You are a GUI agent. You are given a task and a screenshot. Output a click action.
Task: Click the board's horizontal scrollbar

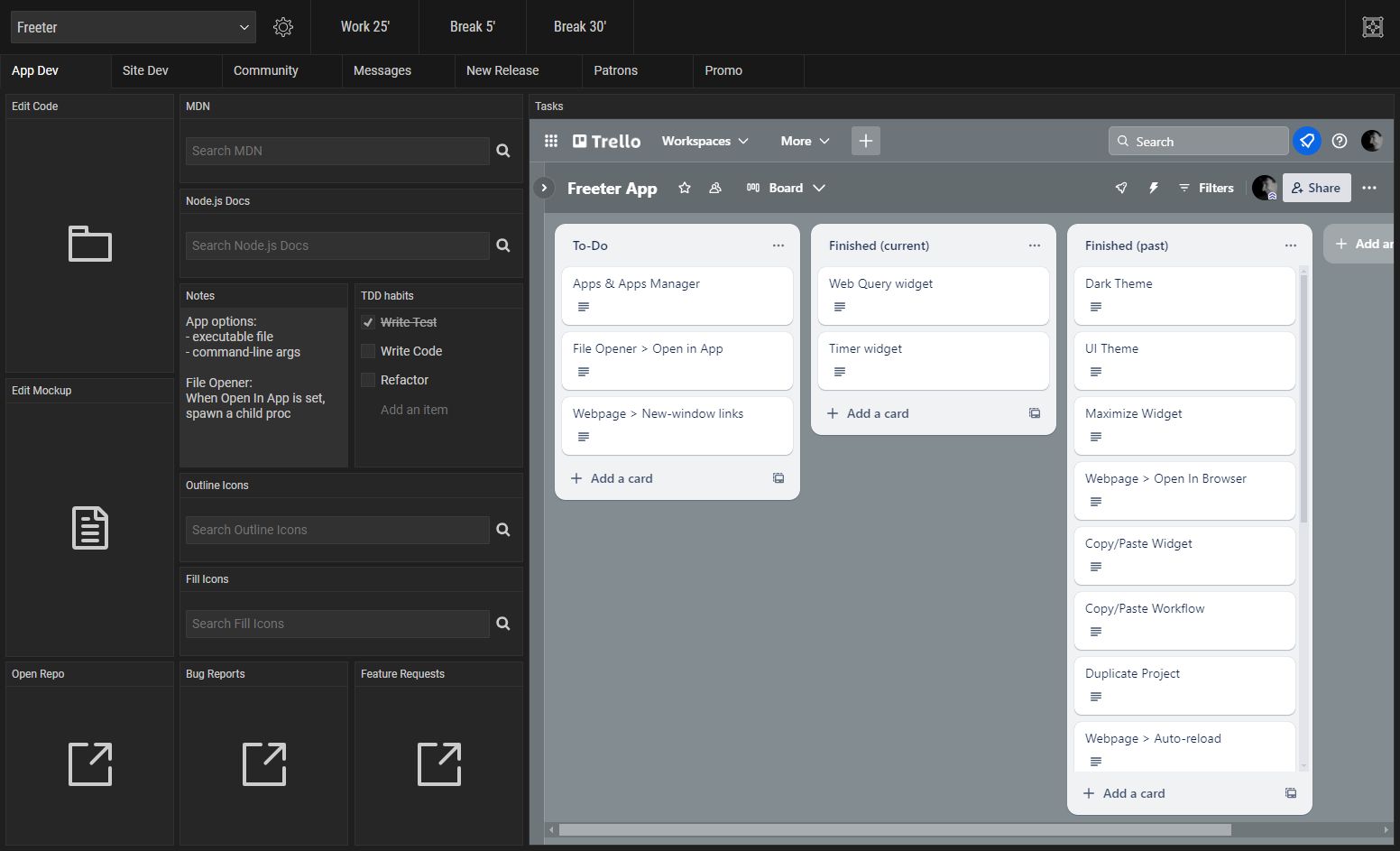893,829
